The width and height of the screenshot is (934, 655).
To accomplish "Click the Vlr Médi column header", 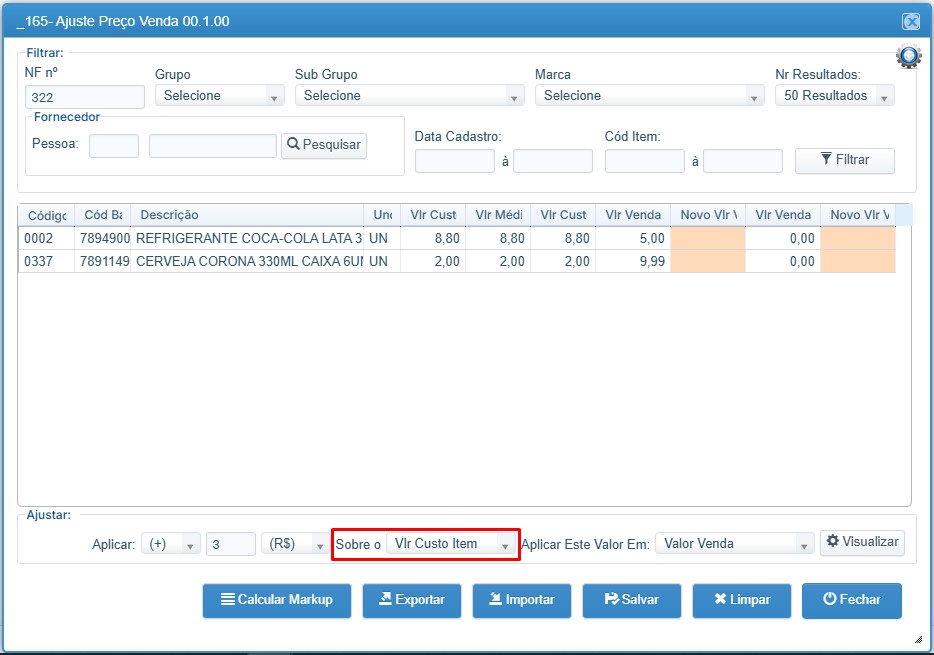I will [x=498, y=216].
